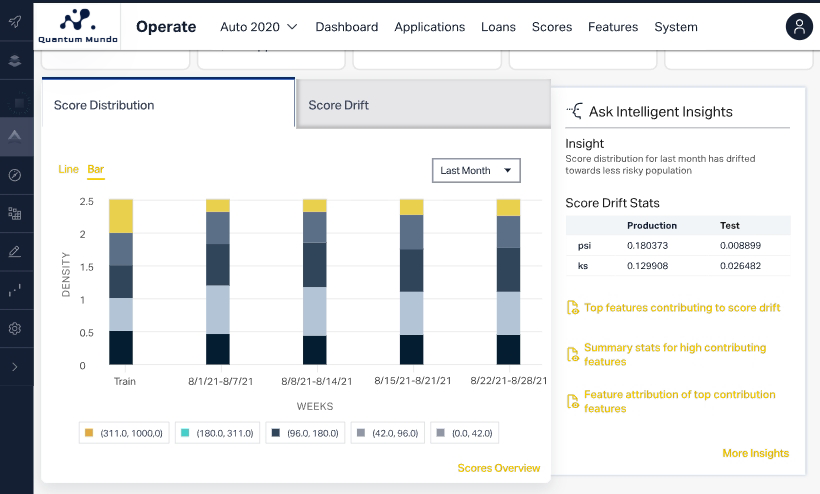This screenshot has width=820, height=494.
Task: Open the layers stack sidebar icon
Action: 15,60
